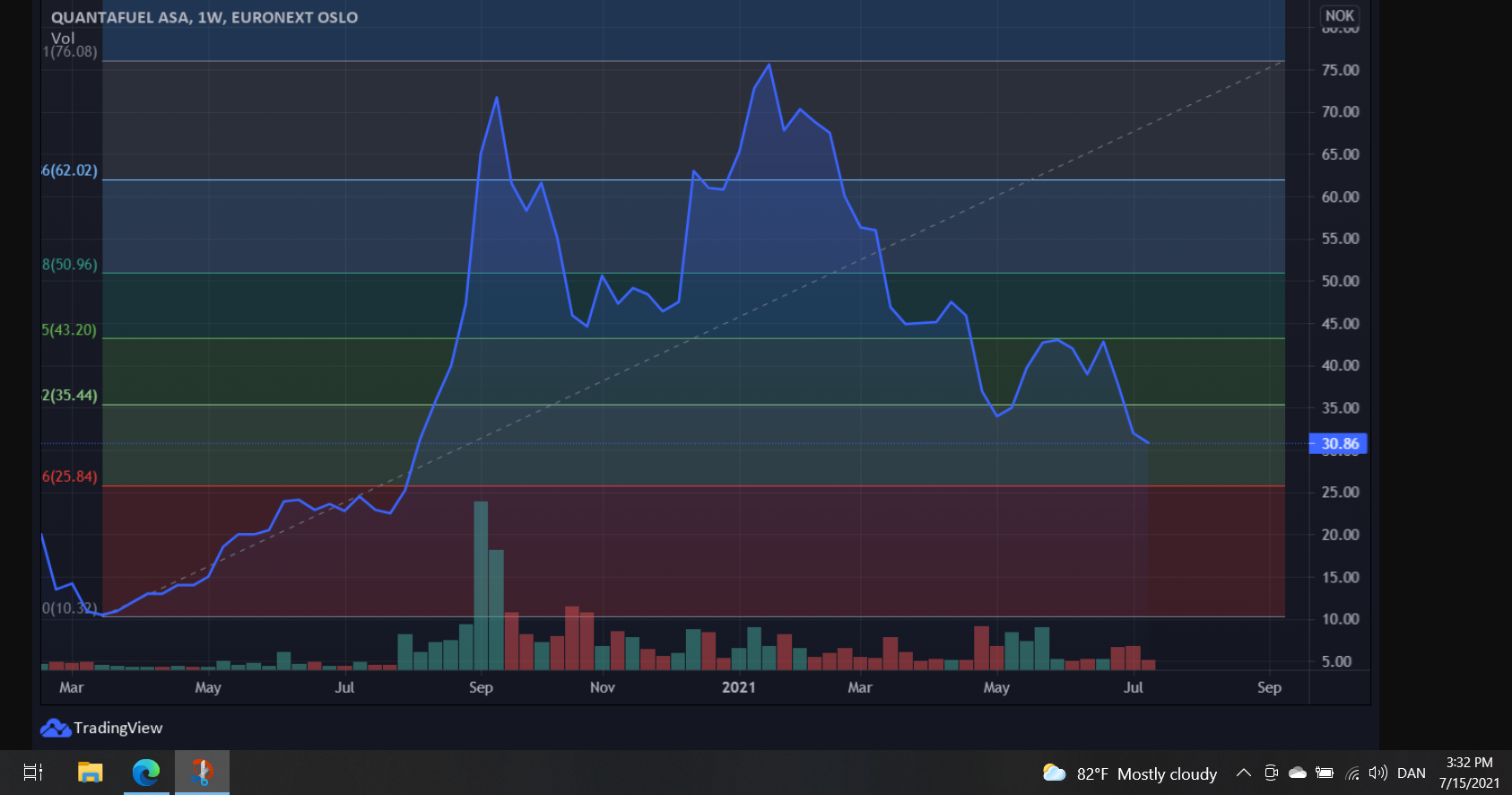The image size is (1512, 795).
Task: Open the weather widget showing 82°F
Action: coord(1130,773)
